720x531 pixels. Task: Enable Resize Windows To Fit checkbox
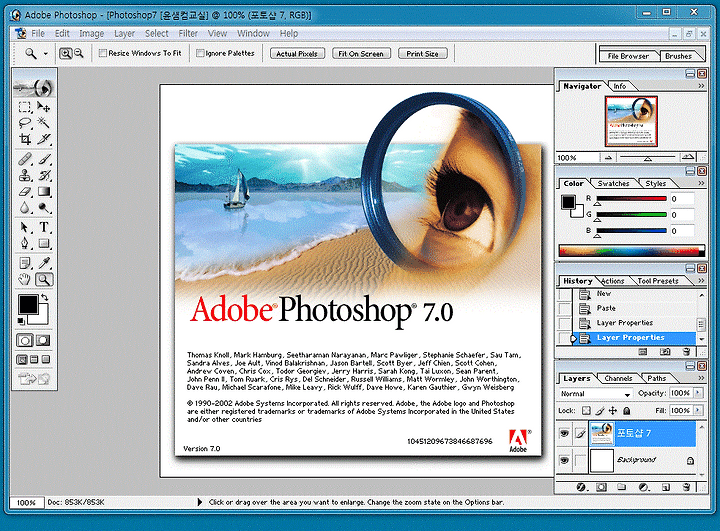coord(103,53)
